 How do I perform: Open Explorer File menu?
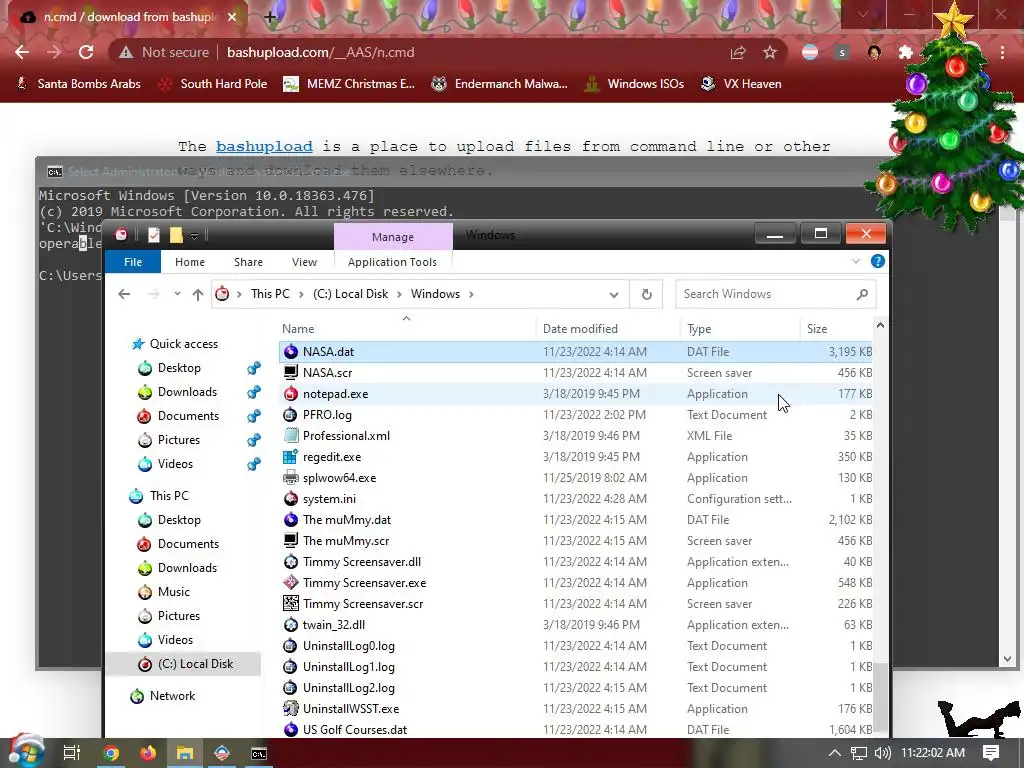pyautogui.click(x=133, y=262)
